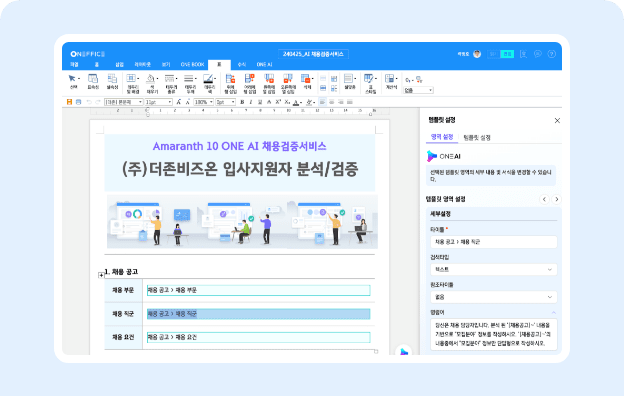This screenshot has width=624, height=396.
Task: Click the save icon in quick toolbar
Action: (69, 102)
